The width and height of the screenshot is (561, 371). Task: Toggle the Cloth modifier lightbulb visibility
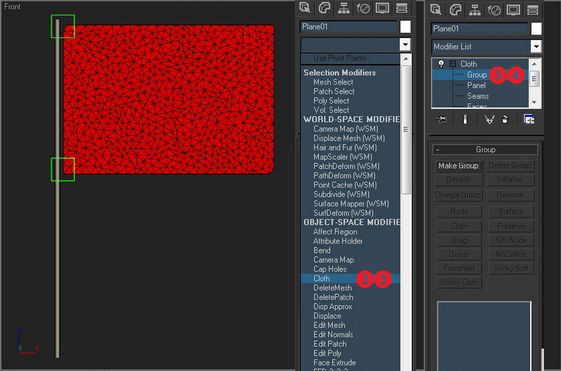coord(441,64)
